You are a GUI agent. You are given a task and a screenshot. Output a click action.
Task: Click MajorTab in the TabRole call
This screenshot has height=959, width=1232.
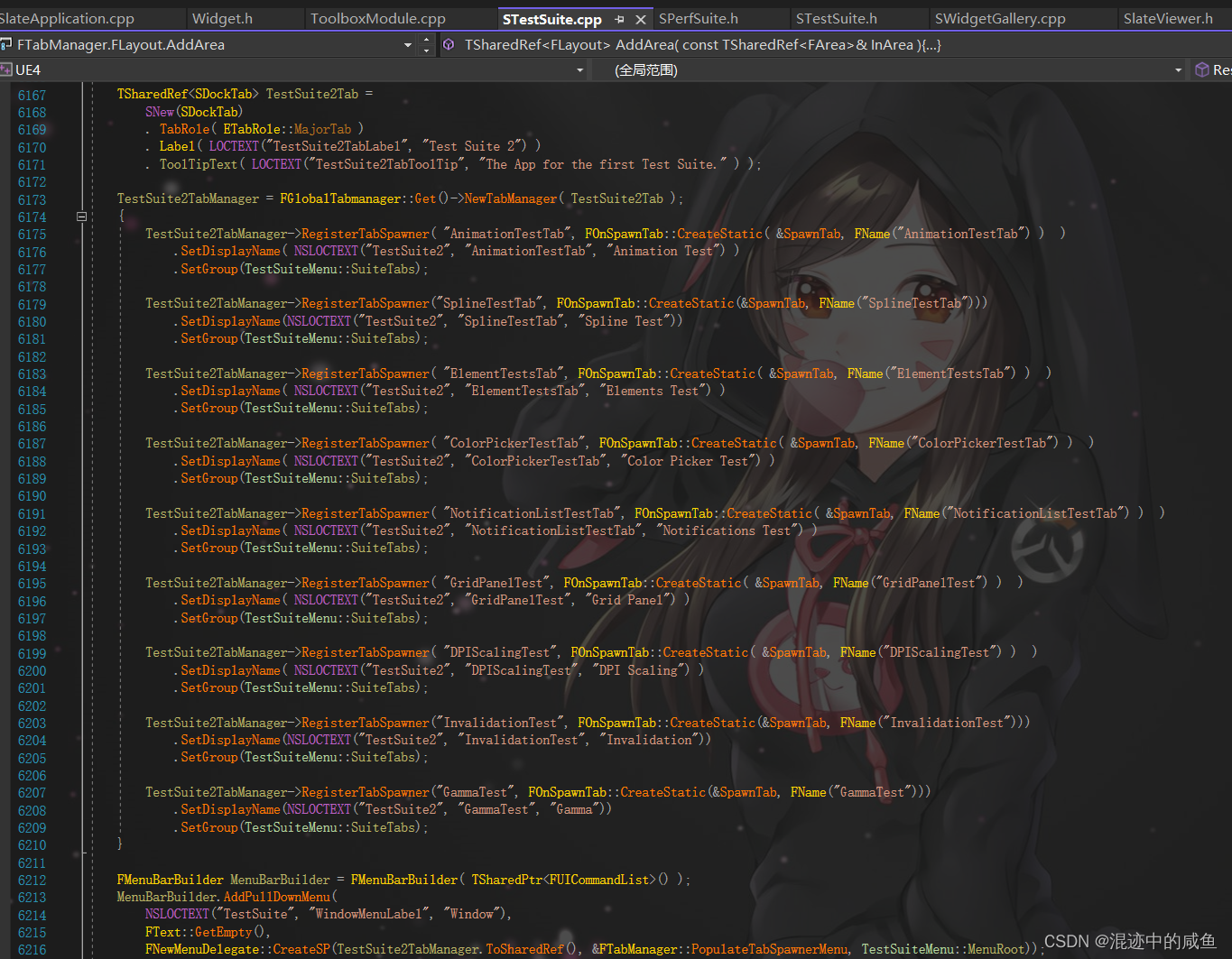tap(322, 129)
